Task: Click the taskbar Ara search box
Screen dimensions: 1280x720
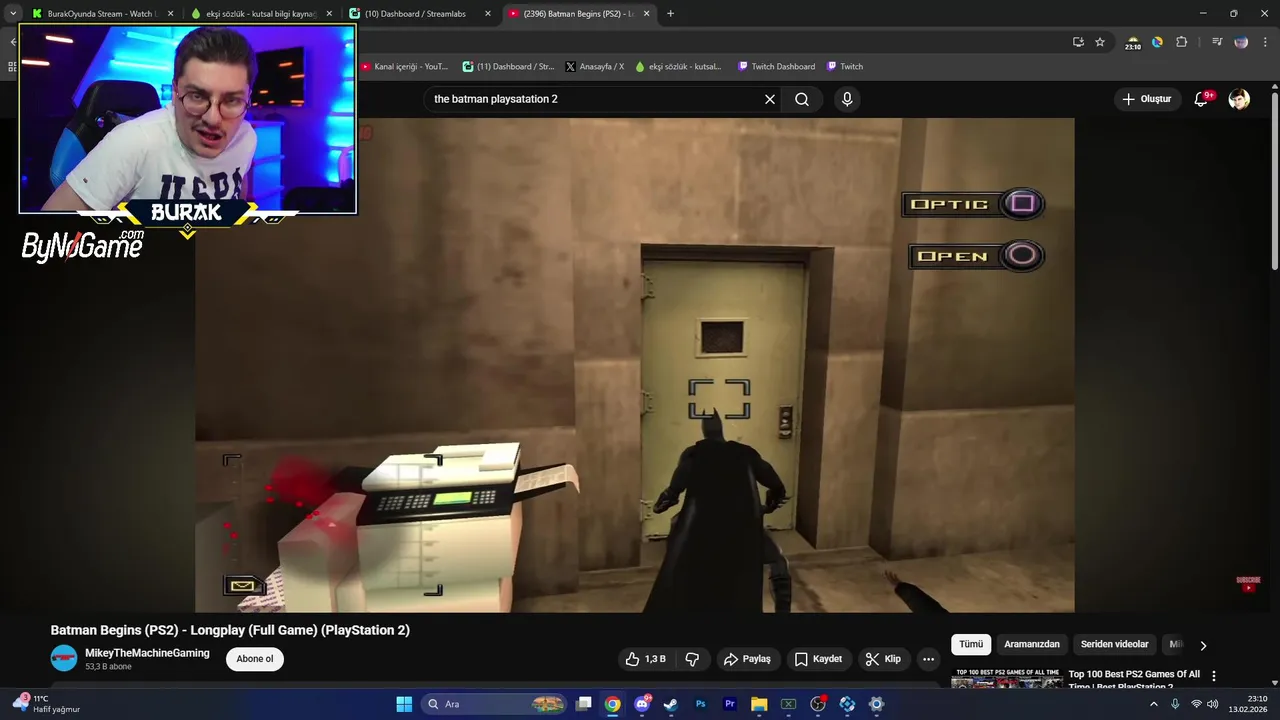Action: 495,704
